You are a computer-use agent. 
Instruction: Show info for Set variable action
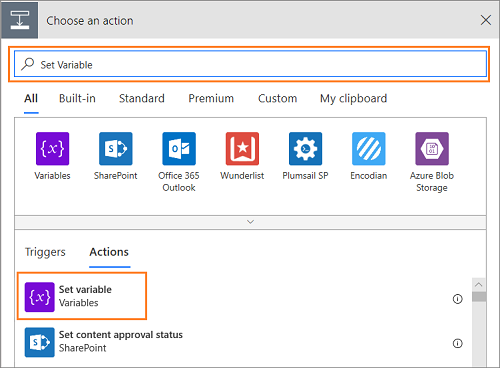(x=457, y=299)
